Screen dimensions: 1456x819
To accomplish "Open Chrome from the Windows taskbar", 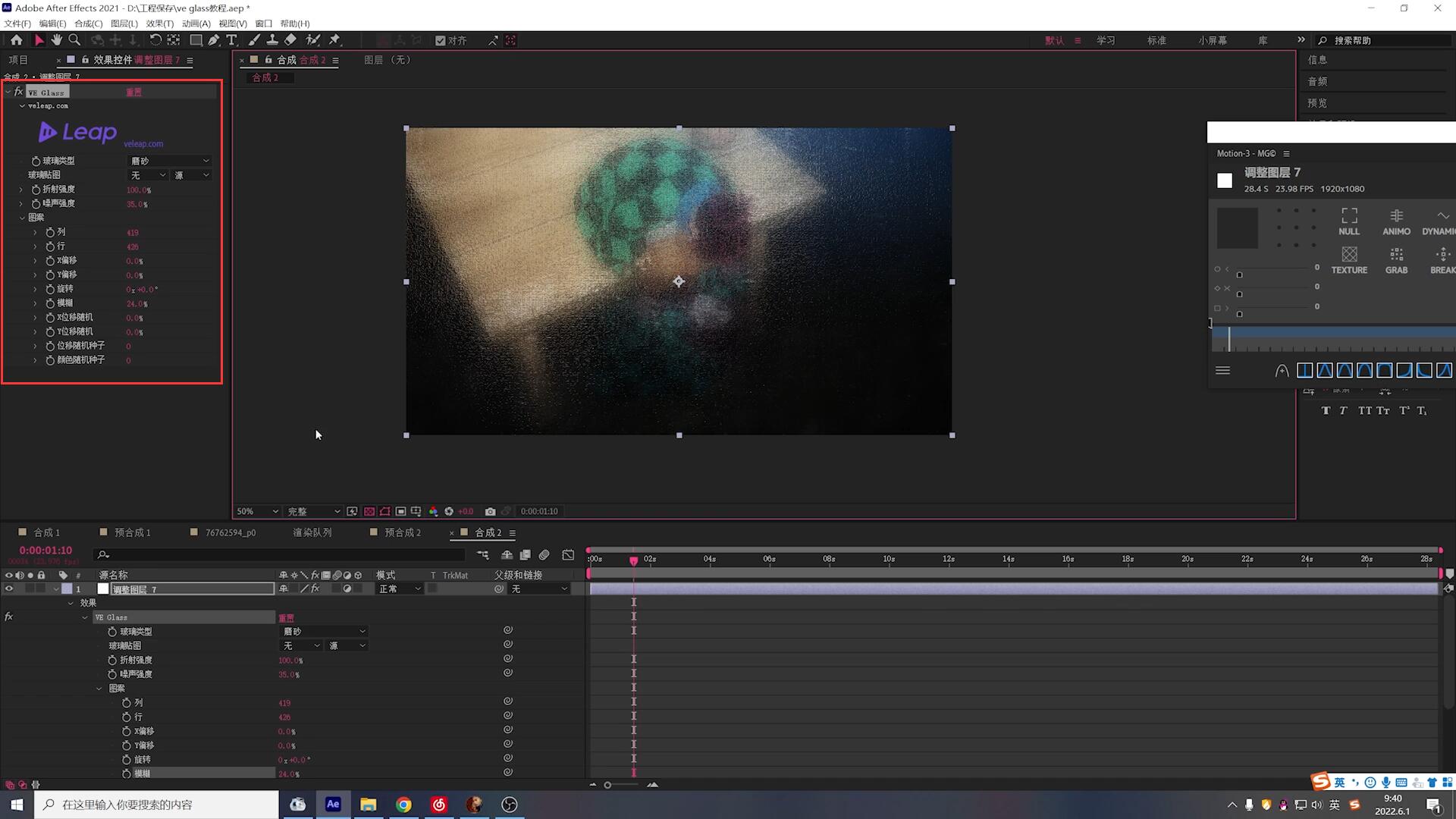I will pos(403,805).
